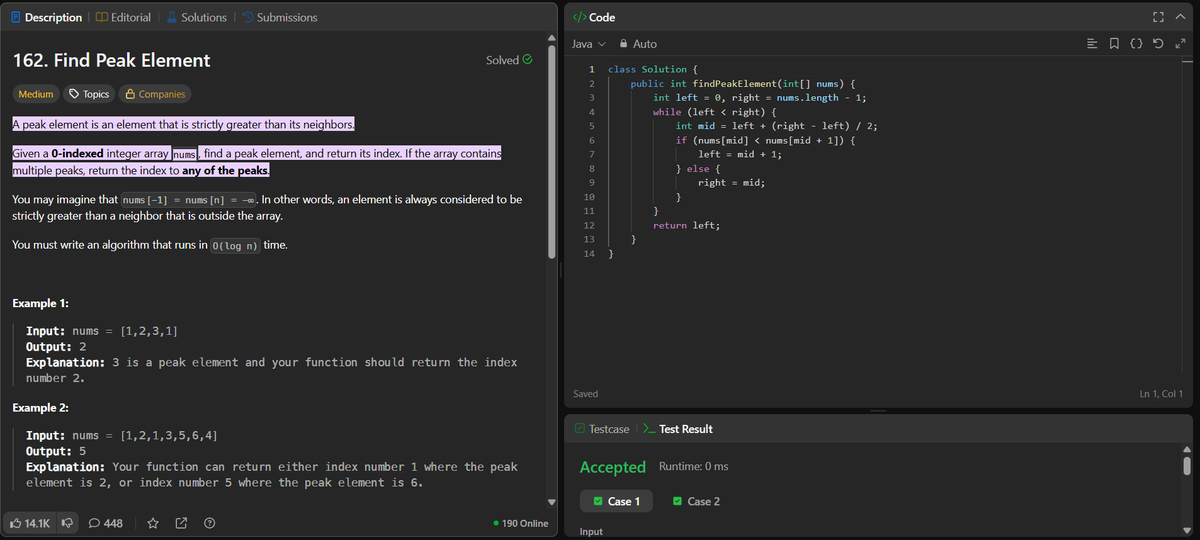1200x540 pixels.
Task: Toggle the Auto lock setting
Action: [x=638, y=44]
